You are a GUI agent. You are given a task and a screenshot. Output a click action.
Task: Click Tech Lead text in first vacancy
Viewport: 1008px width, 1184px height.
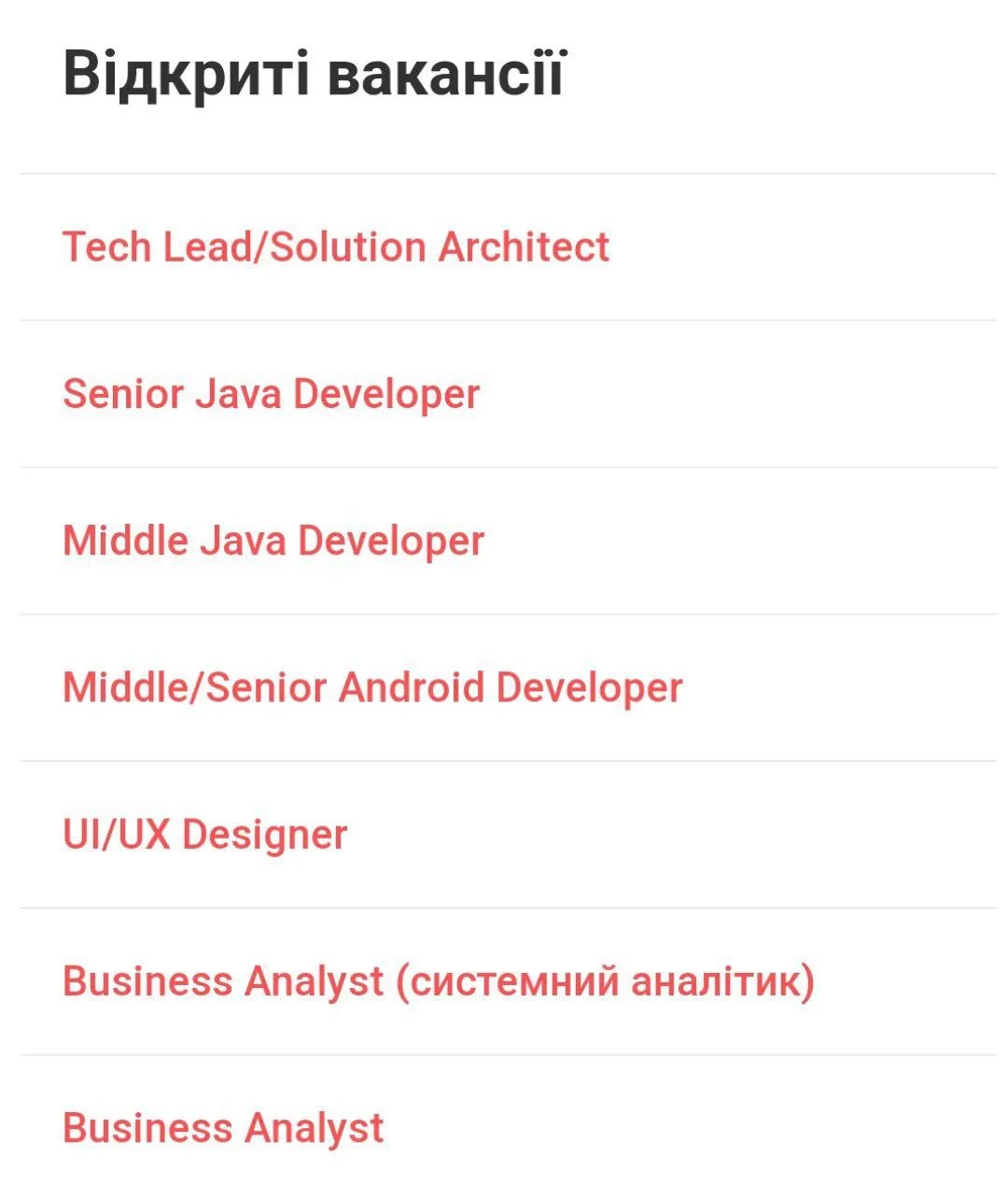point(153,247)
